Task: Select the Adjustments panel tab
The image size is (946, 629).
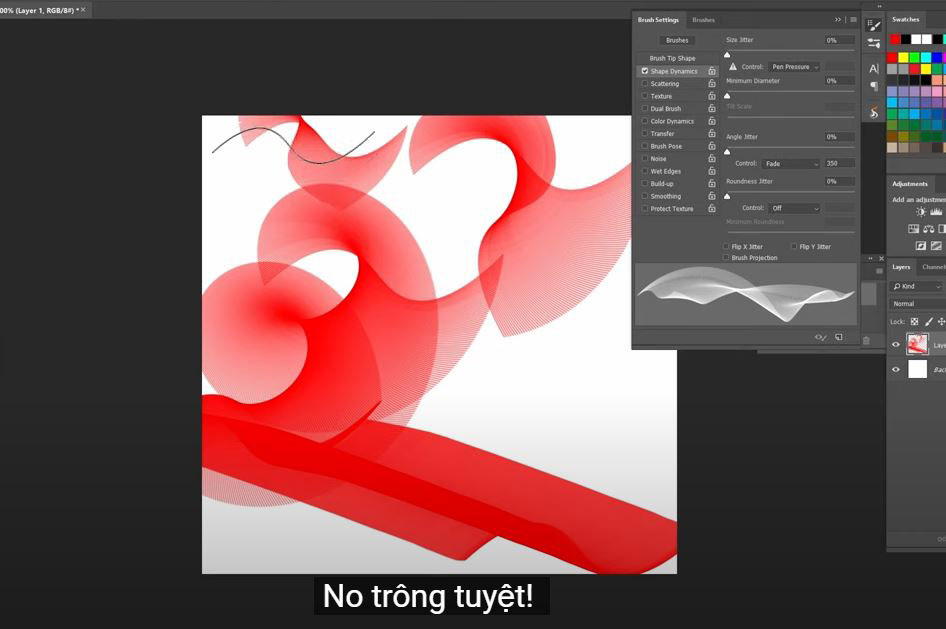Action: click(910, 184)
